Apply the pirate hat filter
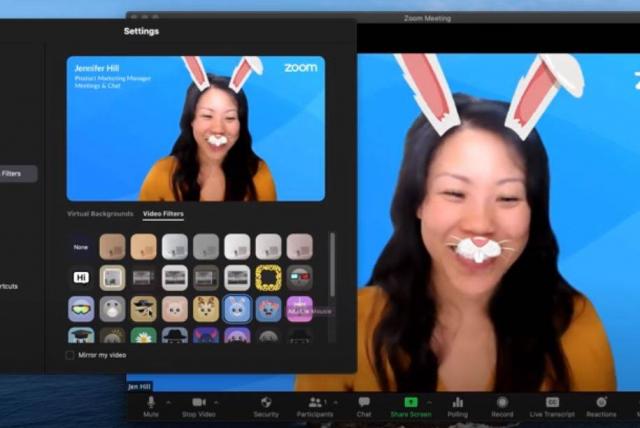 (143, 309)
